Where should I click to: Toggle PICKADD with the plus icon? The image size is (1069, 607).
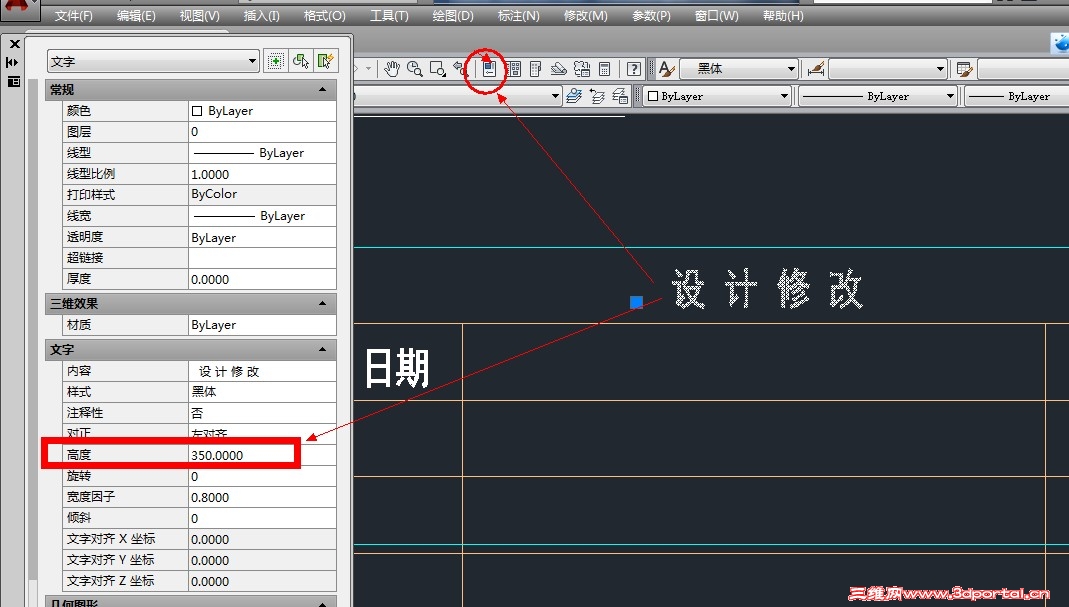(275, 61)
